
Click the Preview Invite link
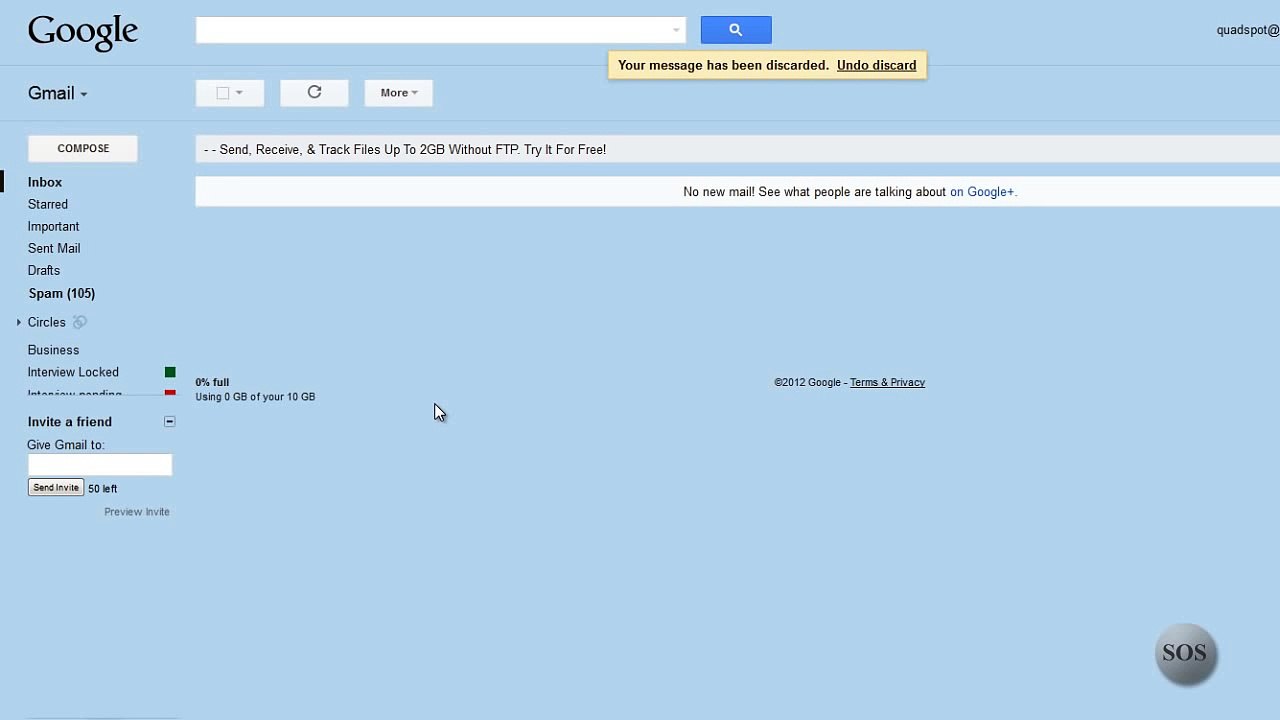tap(137, 512)
